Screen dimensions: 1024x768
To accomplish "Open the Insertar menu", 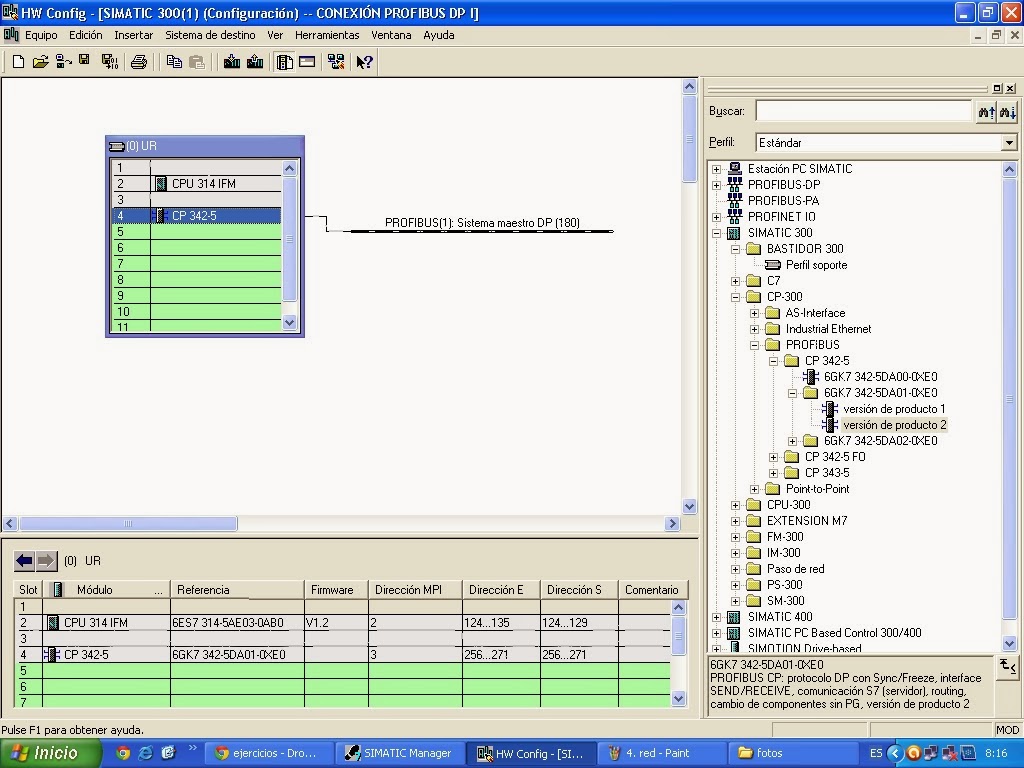I will [x=133, y=35].
